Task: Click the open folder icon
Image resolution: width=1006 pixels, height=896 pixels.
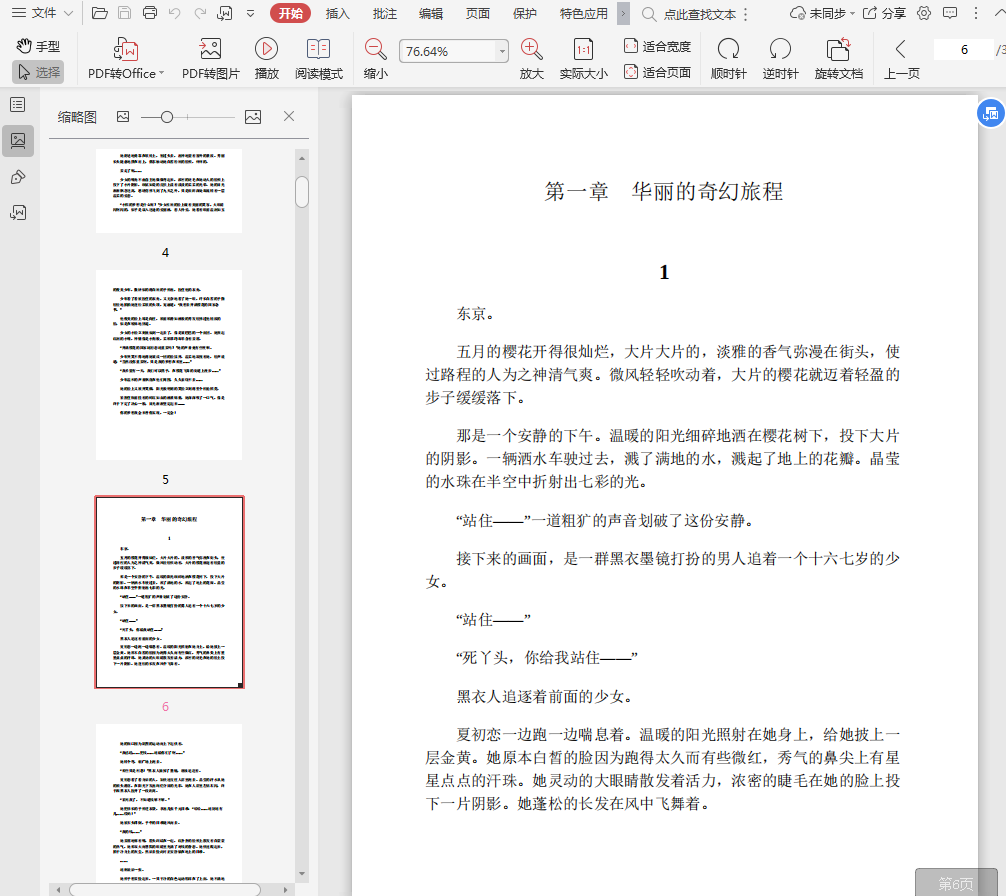Action: [x=99, y=13]
